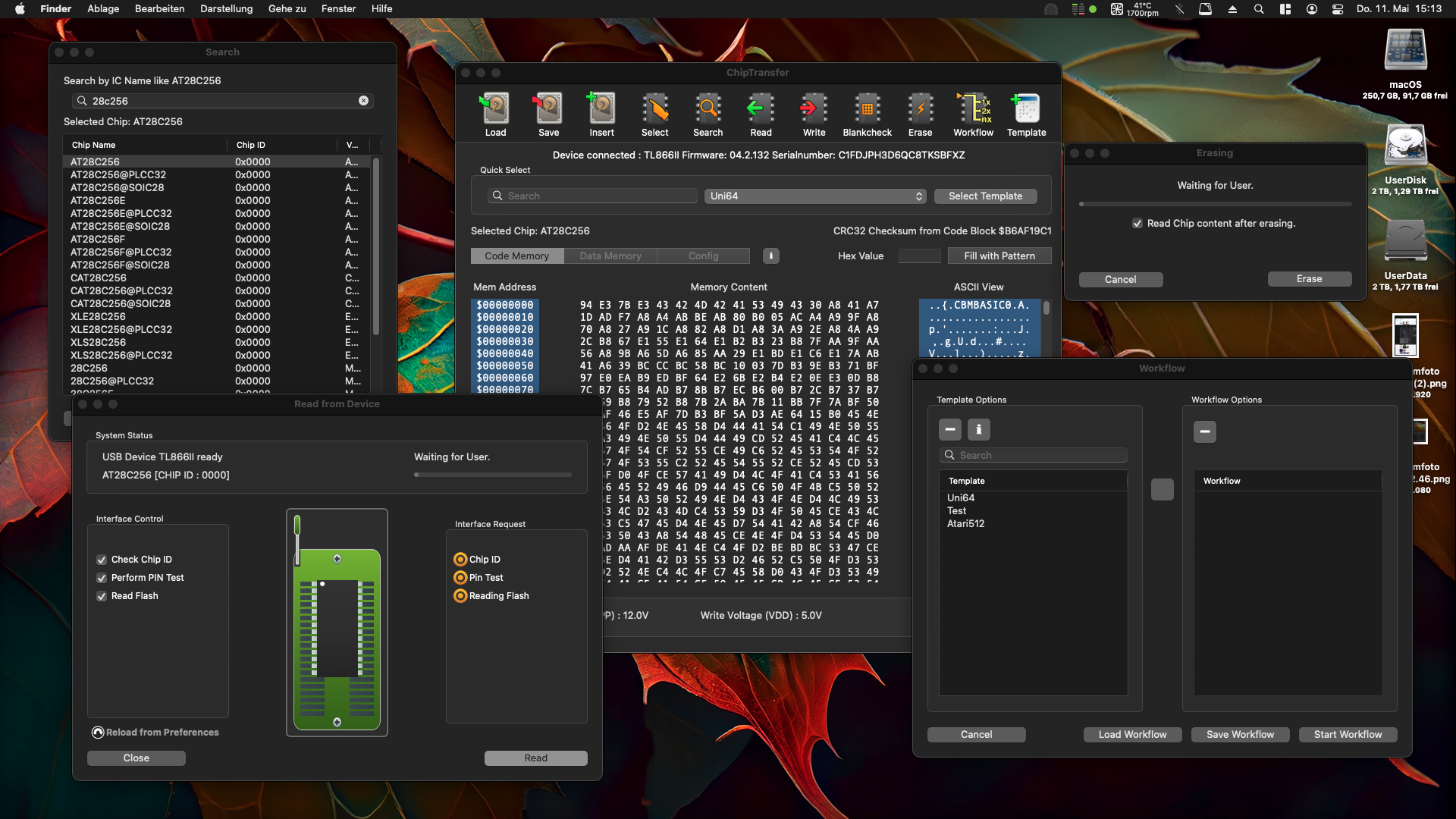Screen dimensions: 1456x819
Task: Open the Select chip toolbar icon
Action: click(654, 115)
